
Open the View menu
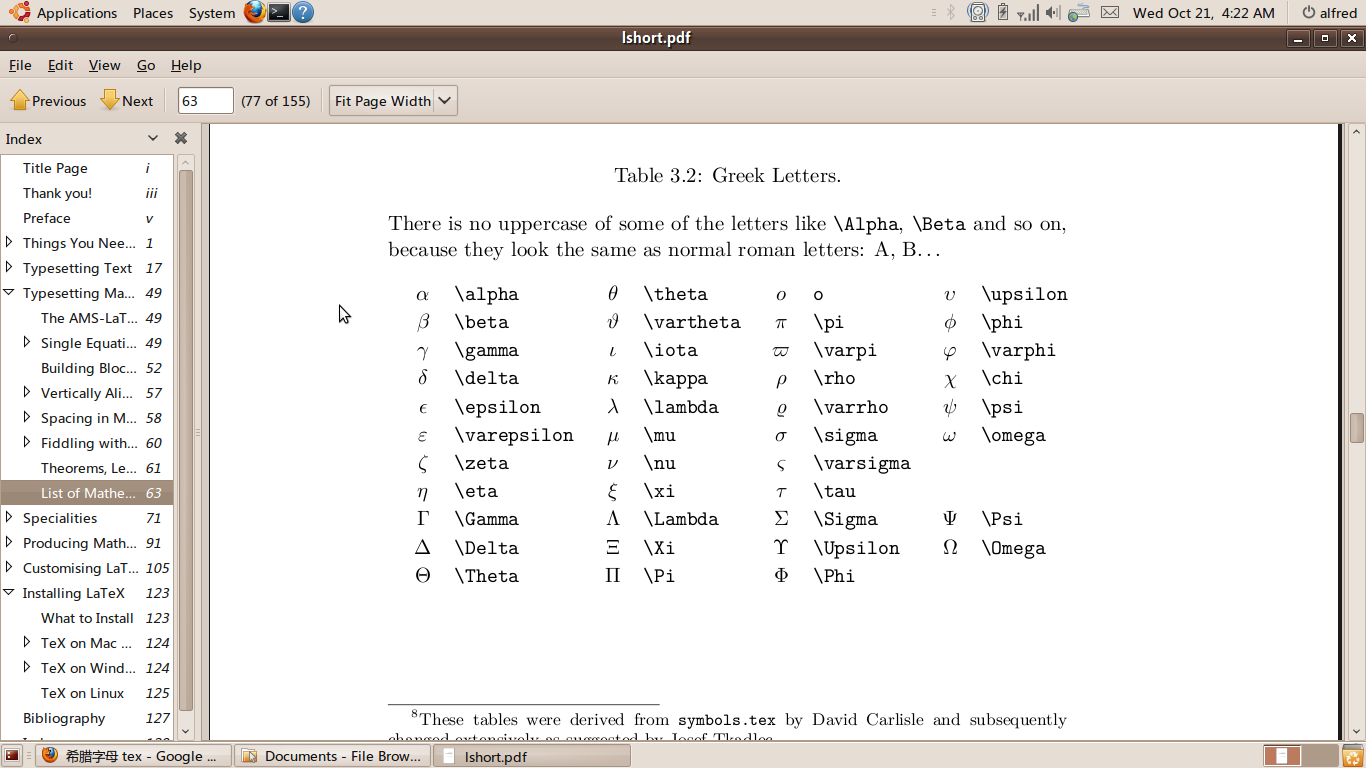pos(104,65)
